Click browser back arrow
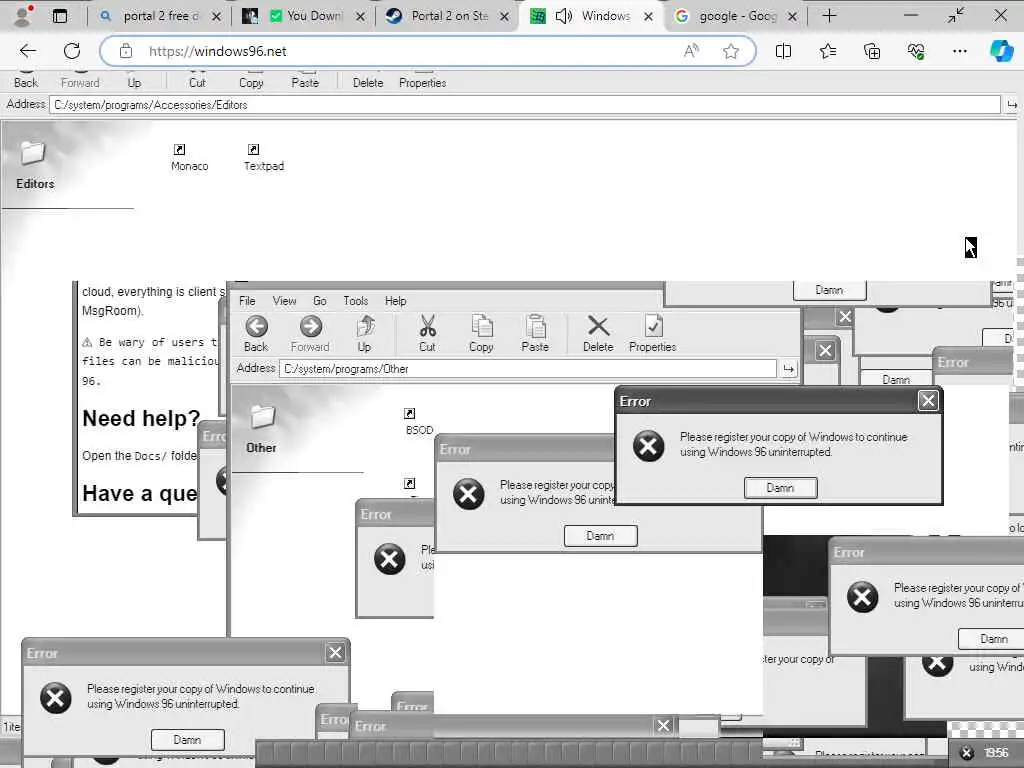The width and height of the screenshot is (1024, 768). coord(27,51)
